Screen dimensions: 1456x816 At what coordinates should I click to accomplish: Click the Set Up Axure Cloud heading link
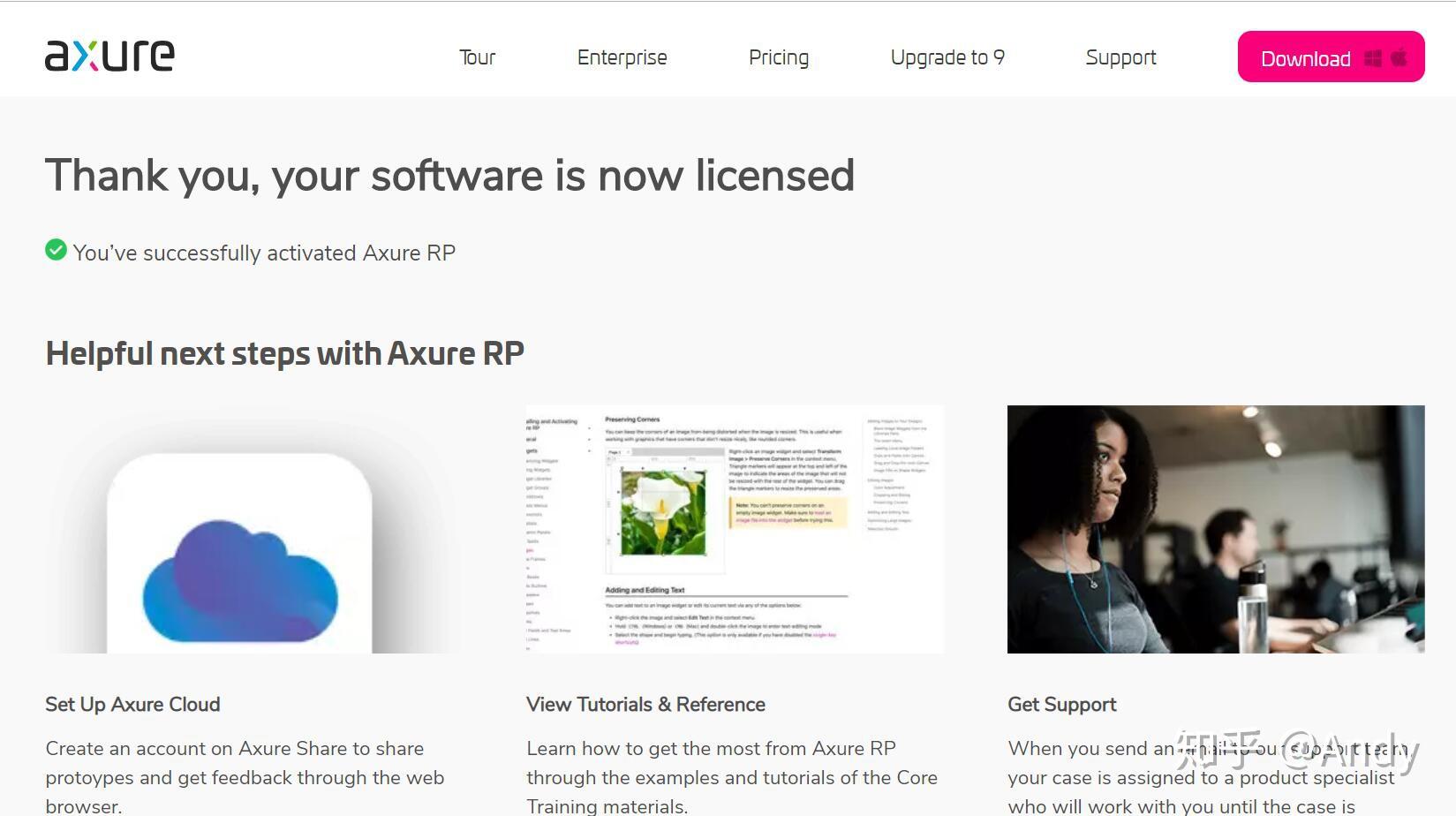tap(132, 704)
